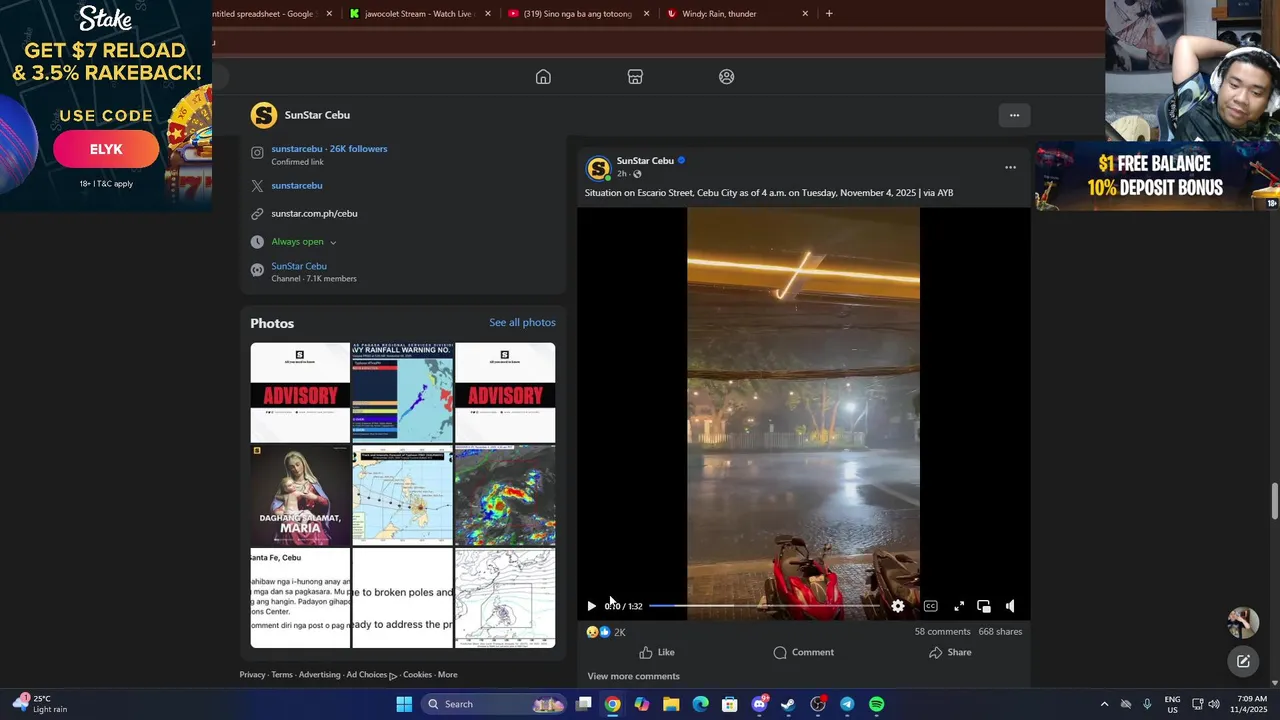Screen dimensions: 1280x720
Task: Open the post's three-dot options menu
Action: (1010, 167)
